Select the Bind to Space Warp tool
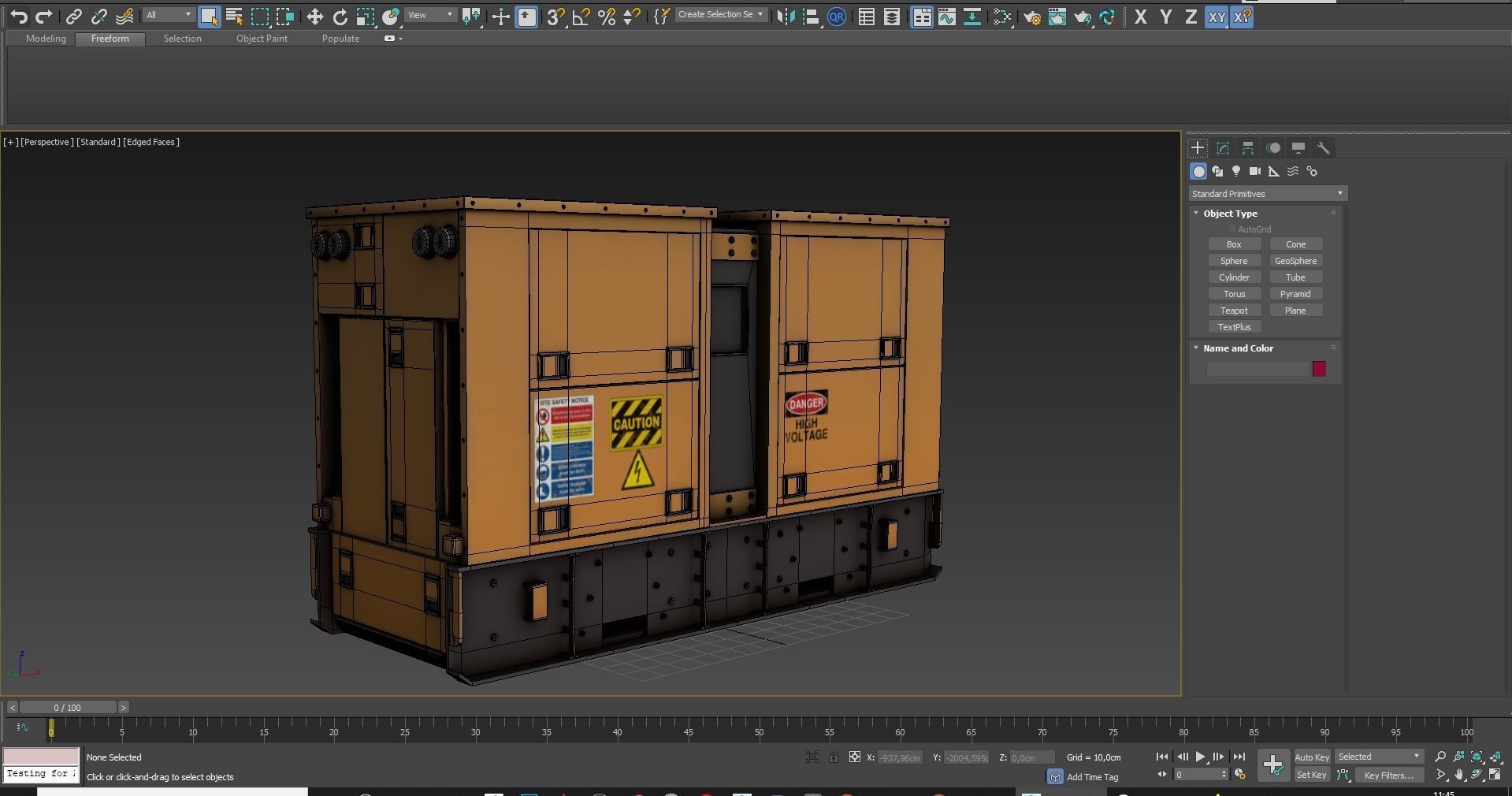 click(124, 17)
